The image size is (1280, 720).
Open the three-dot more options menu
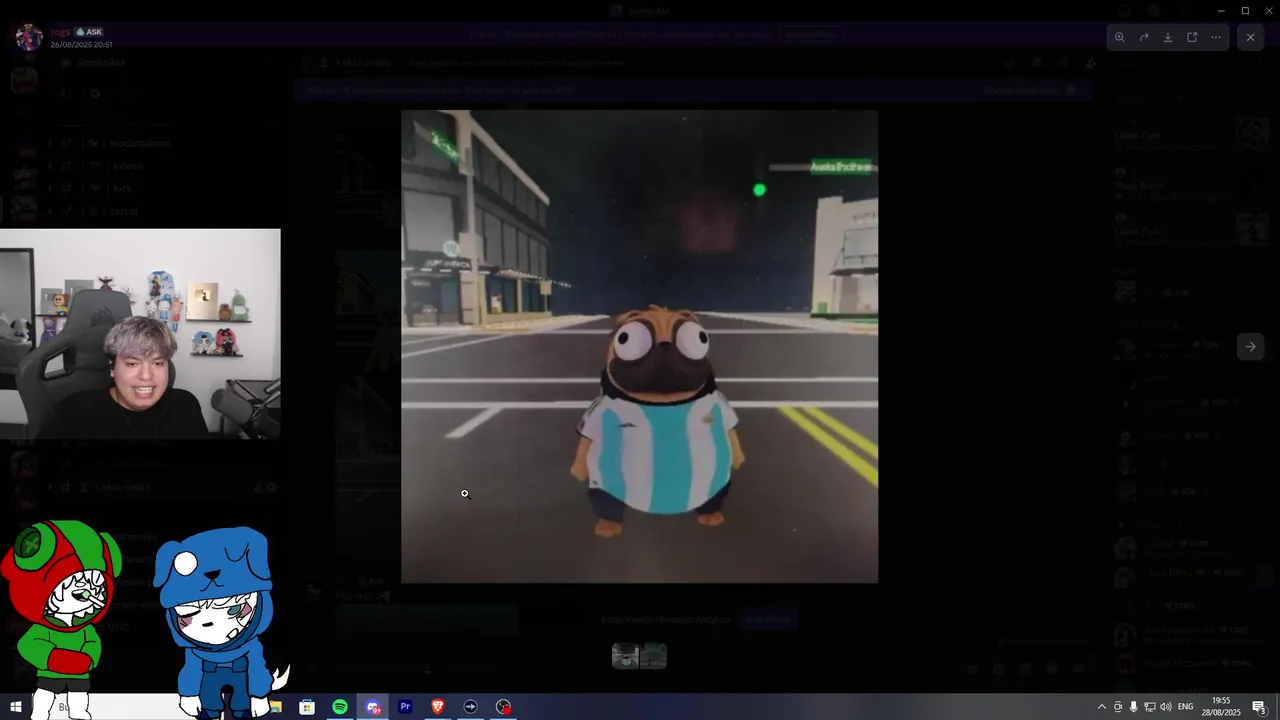click(x=1216, y=37)
